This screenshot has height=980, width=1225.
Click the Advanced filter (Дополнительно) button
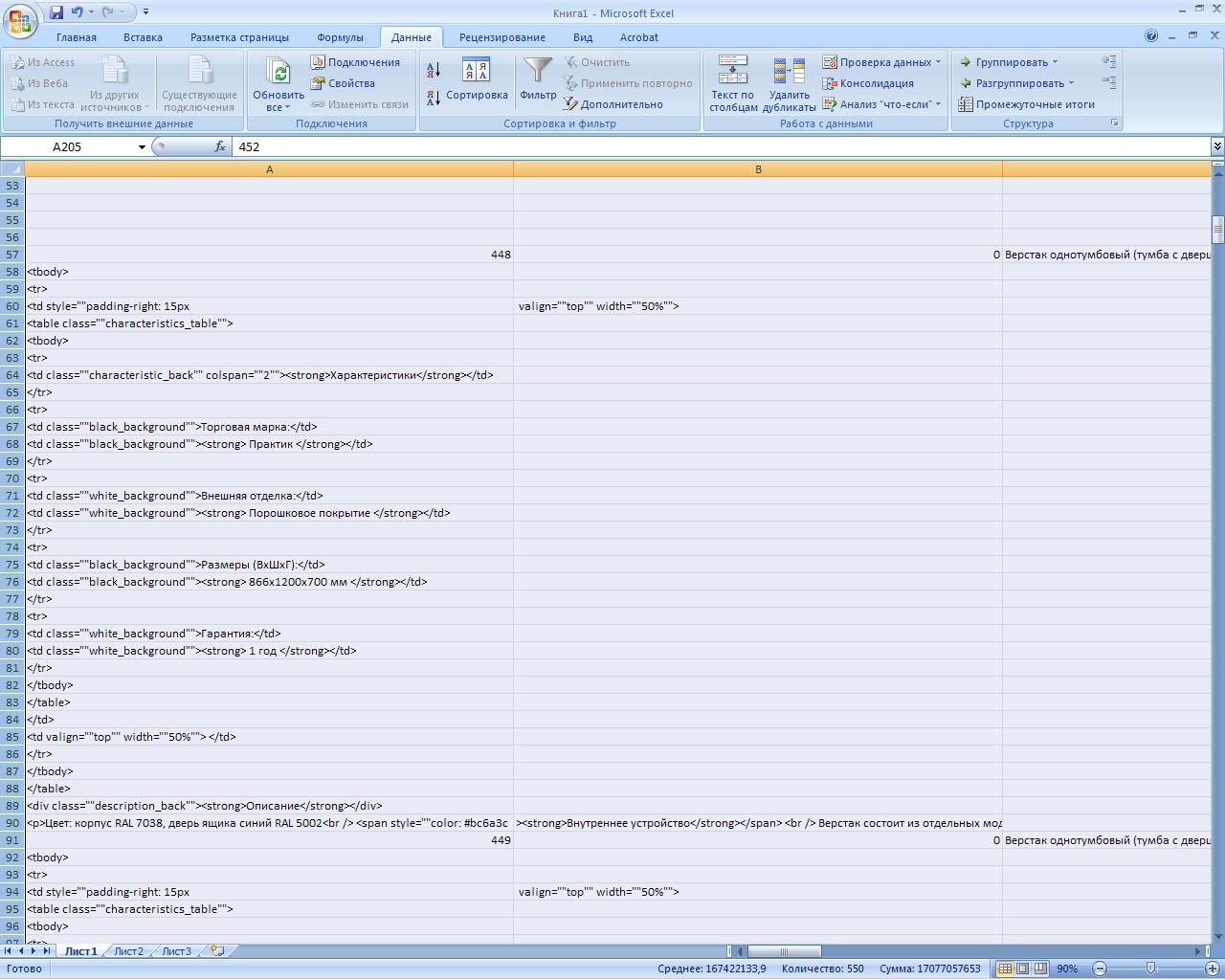coord(612,104)
